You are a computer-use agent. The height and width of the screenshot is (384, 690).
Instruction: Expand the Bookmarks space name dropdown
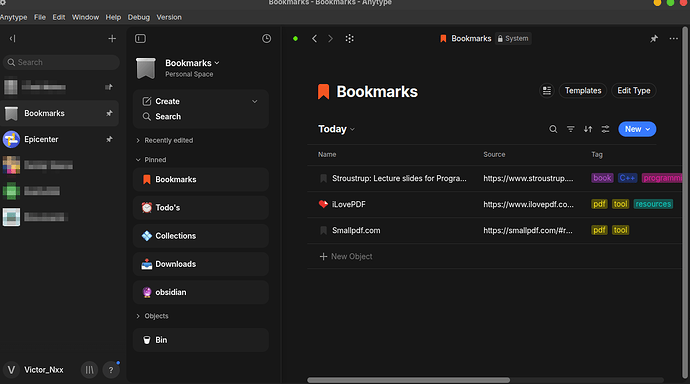(217, 63)
